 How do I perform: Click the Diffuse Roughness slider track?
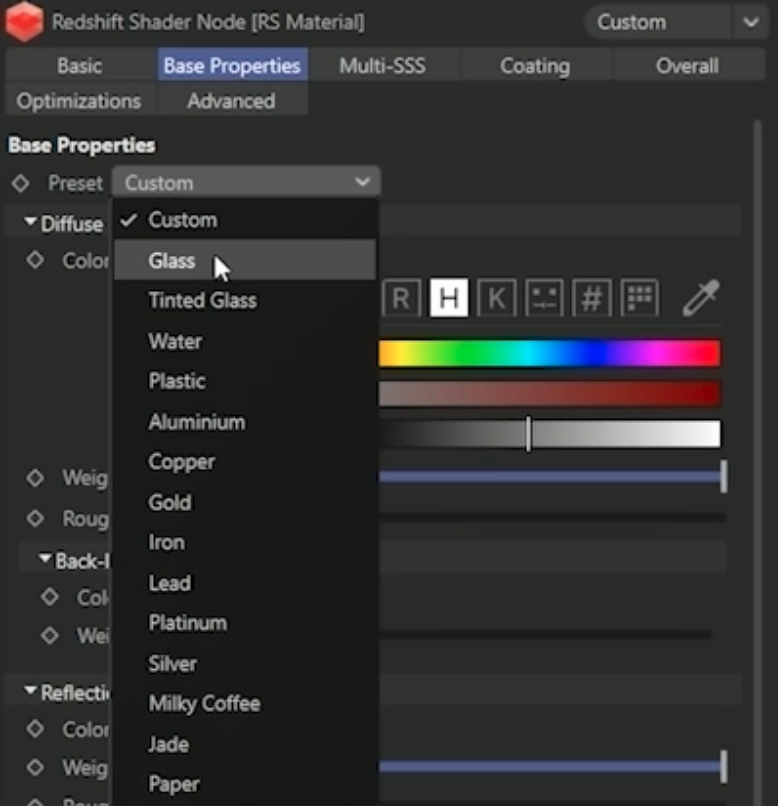pyautogui.click(x=552, y=517)
